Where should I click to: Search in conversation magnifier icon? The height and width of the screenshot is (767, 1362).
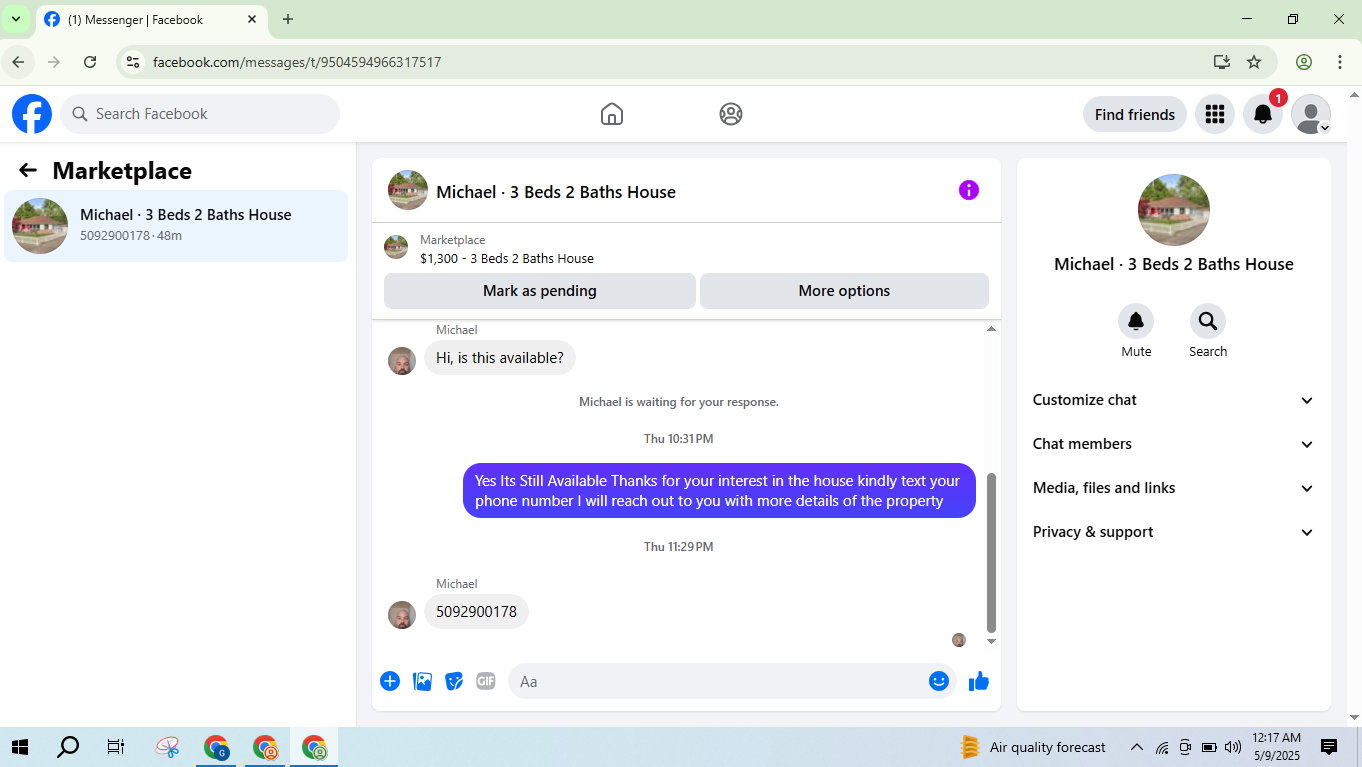coord(1208,321)
